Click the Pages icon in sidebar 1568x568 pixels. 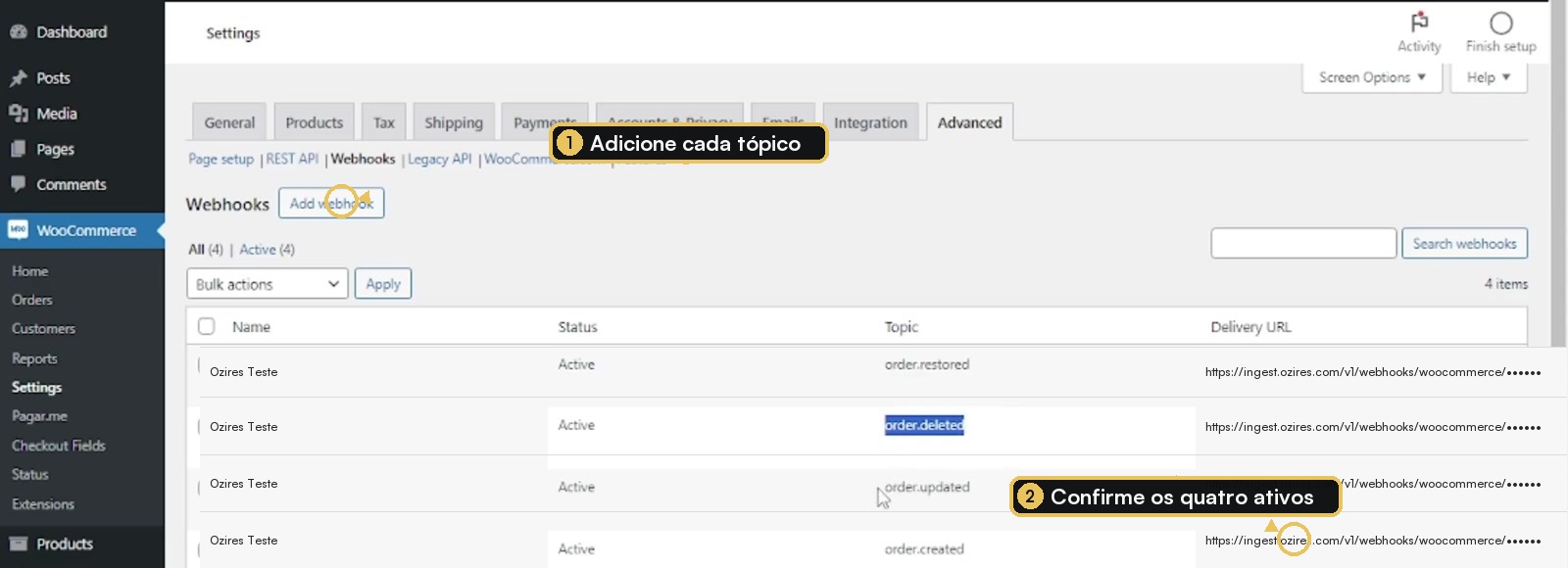[18, 149]
